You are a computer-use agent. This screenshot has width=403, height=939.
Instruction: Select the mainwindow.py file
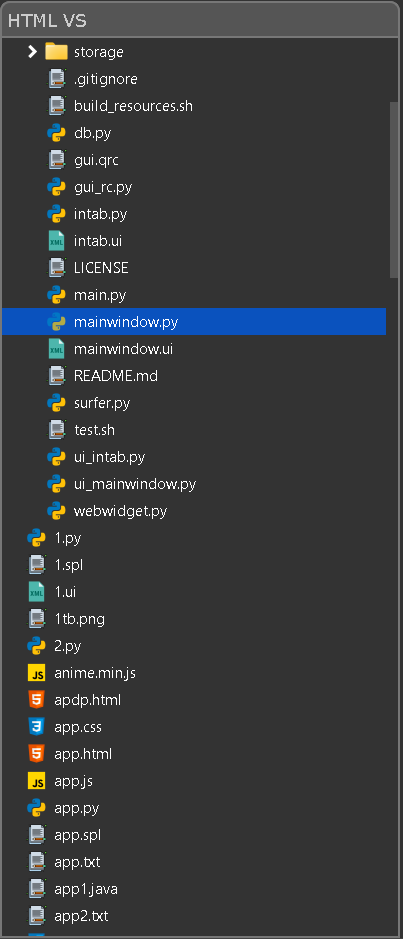[194, 322]
